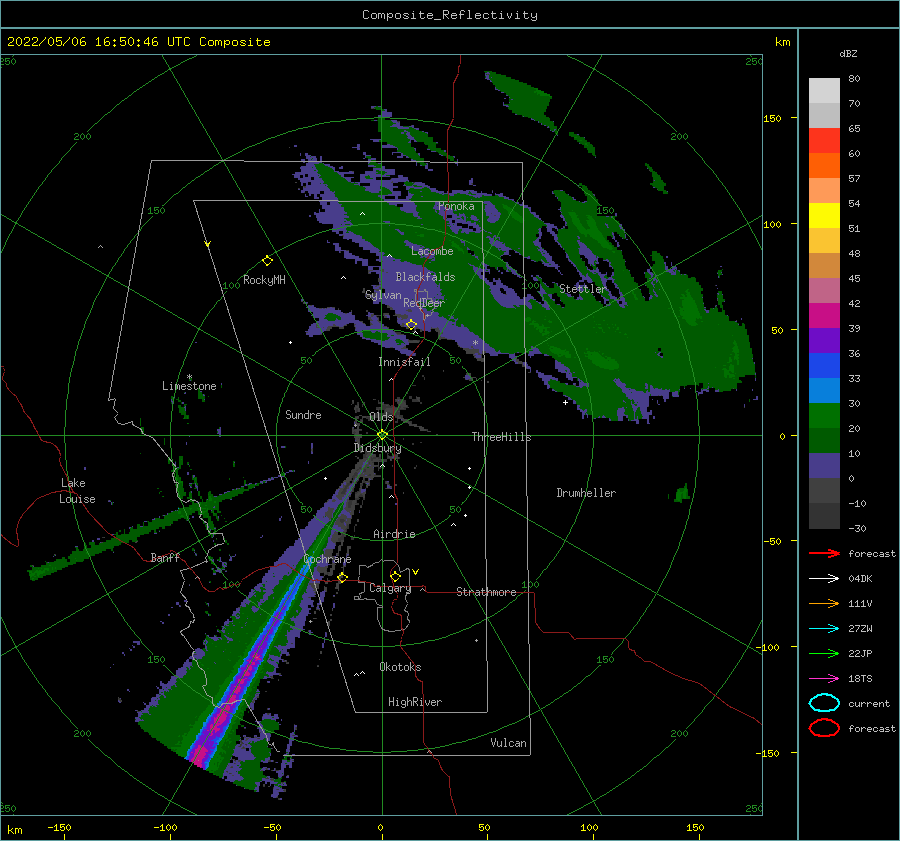This screenshot has height=841, width=900.
Task: Click the Okotoks town label
Action: coord(400,667)
